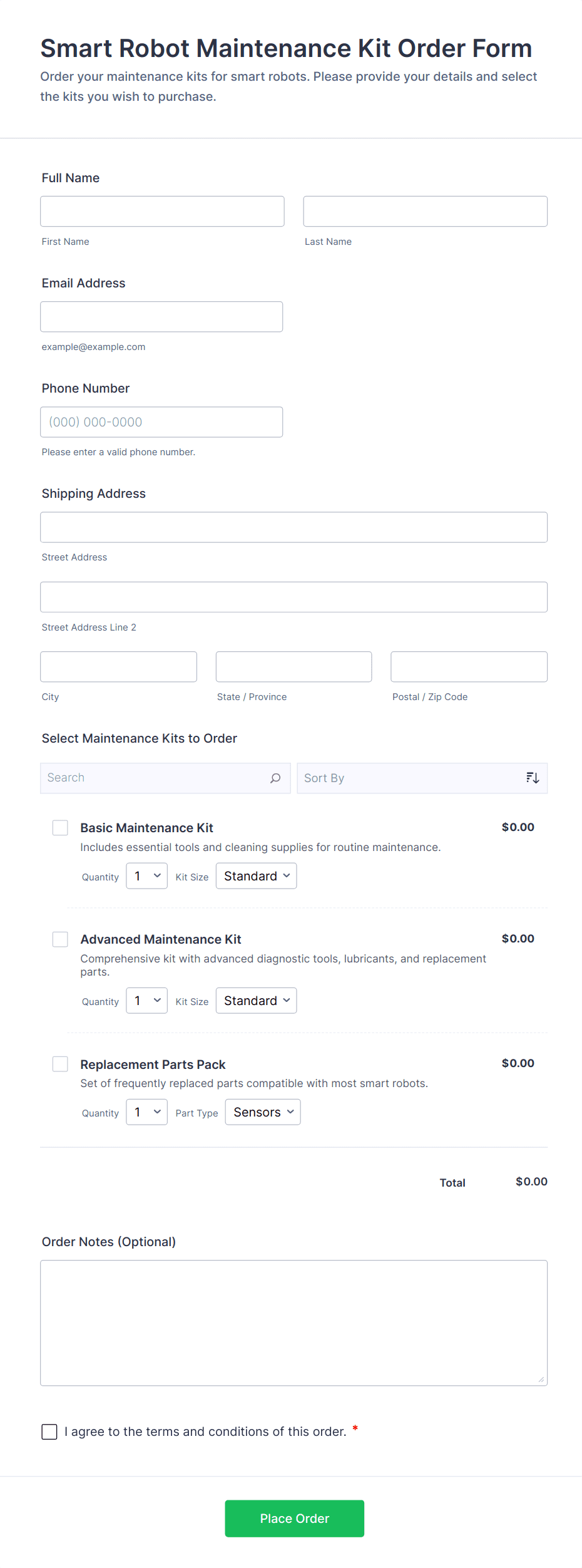The width and height of the screenshot is (582, 1568).
Task: Expand the Part Type Sensors dropdown
Action: pyautogui.click(x=263, y=1112)
